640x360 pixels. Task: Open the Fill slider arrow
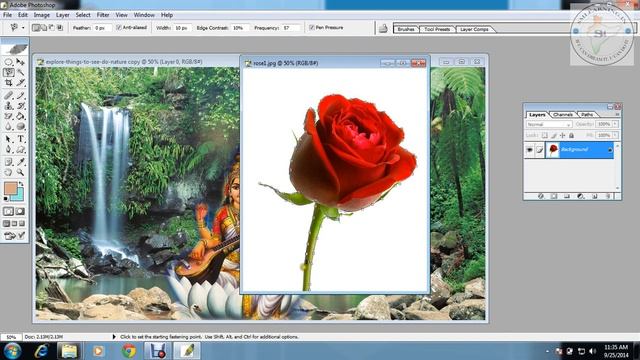tap(615, 135)
